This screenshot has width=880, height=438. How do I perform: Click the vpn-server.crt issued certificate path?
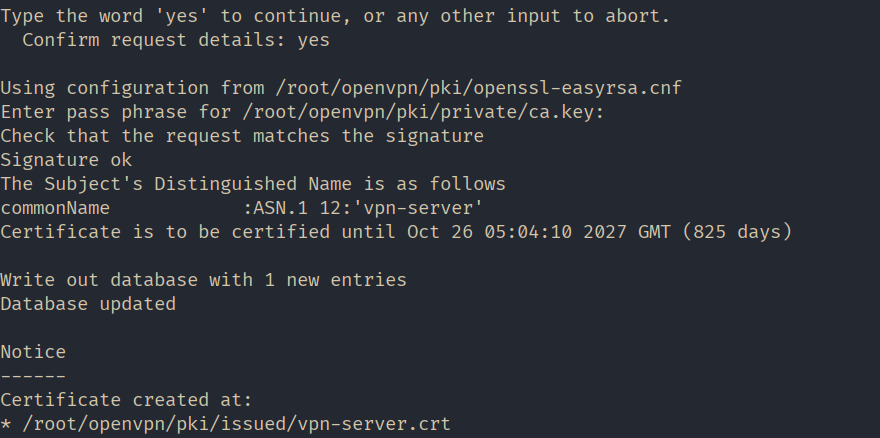pyautogui.click(x=237, y=424)
